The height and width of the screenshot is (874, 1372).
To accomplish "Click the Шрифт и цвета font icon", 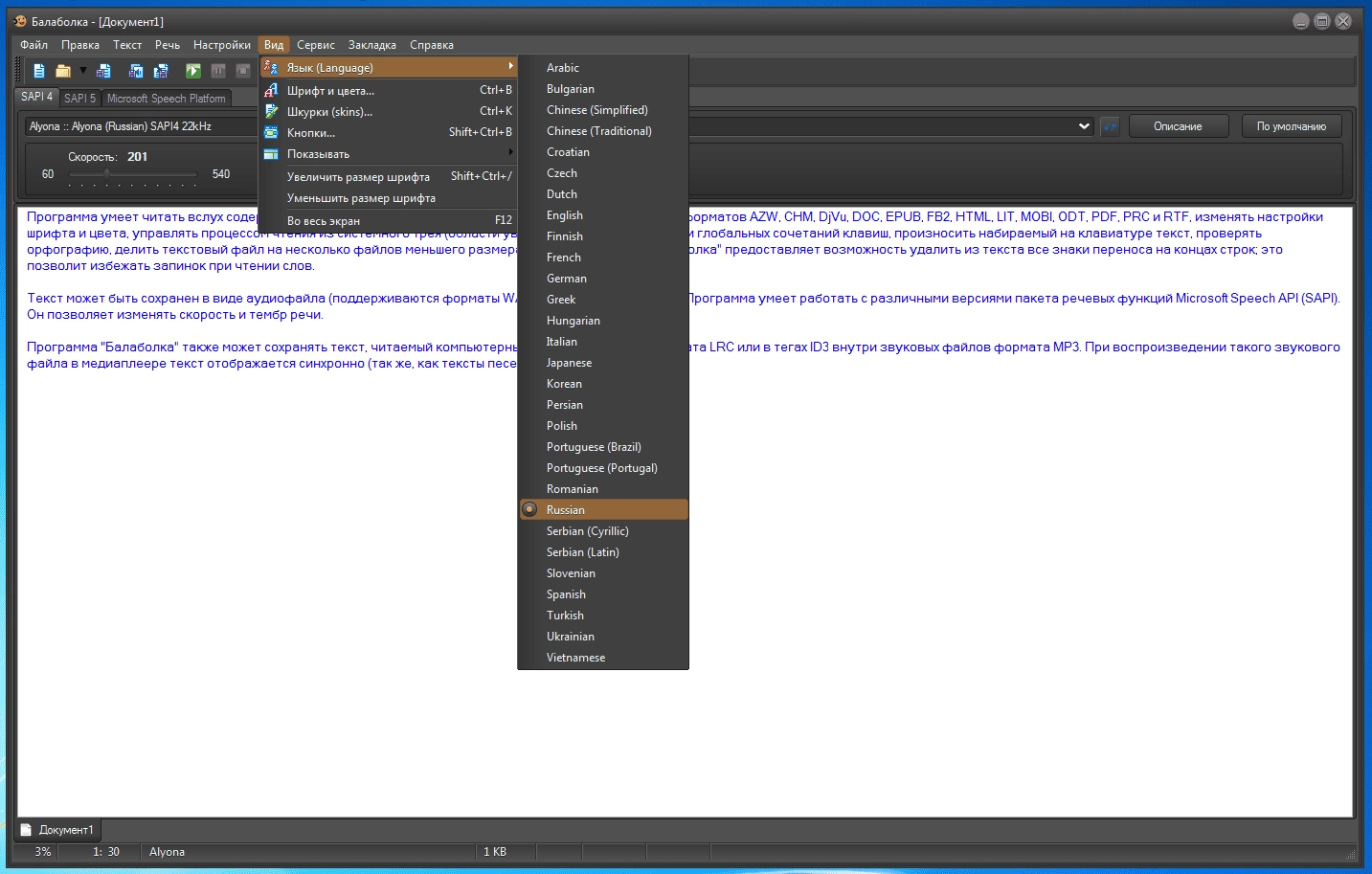I will pyautogui.click(x=271, y=90).
